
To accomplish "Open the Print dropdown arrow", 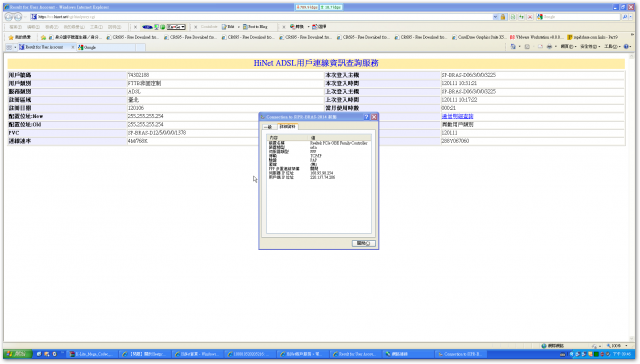I will click(x=556, y=47).
